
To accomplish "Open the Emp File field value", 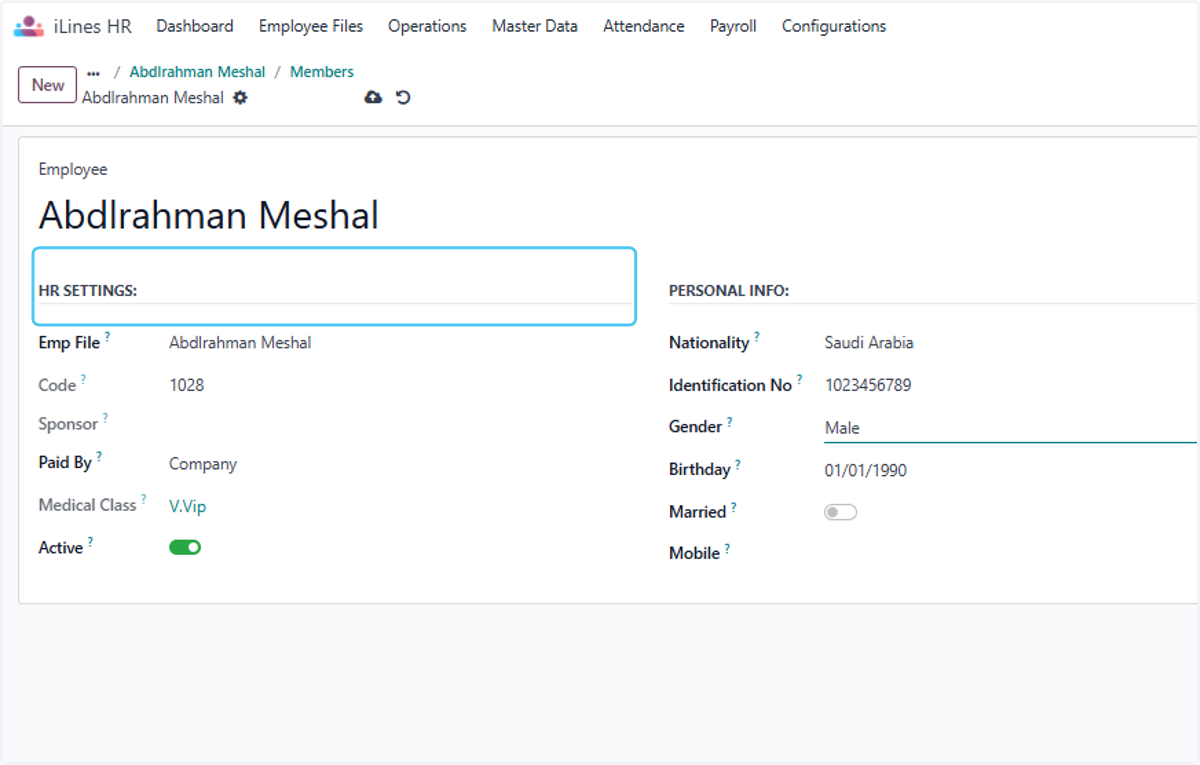I will 400,342.
